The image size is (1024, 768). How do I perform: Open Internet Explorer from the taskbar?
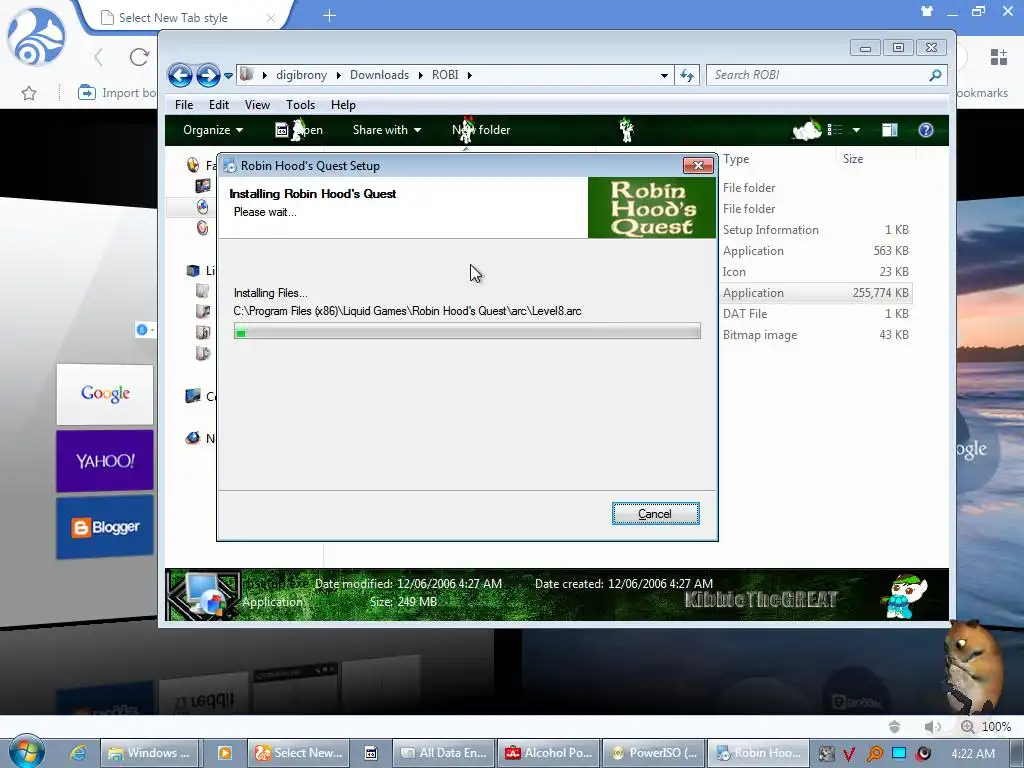tap(78, 753)
